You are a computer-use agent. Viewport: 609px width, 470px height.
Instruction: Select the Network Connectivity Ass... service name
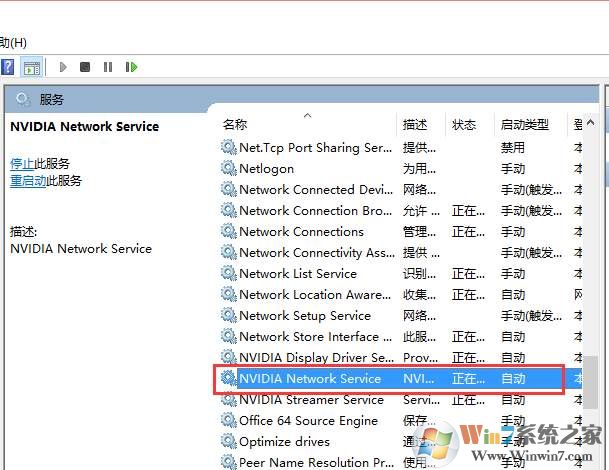click(317, 252)
